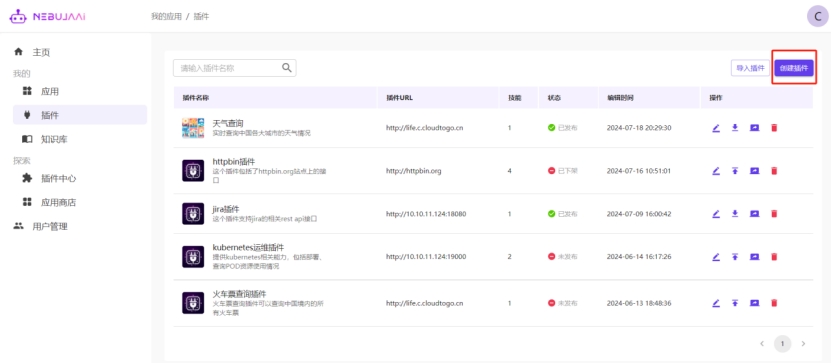The image size is (831, 363).
Task: Select page 1 in pagination
Action: 782,343
